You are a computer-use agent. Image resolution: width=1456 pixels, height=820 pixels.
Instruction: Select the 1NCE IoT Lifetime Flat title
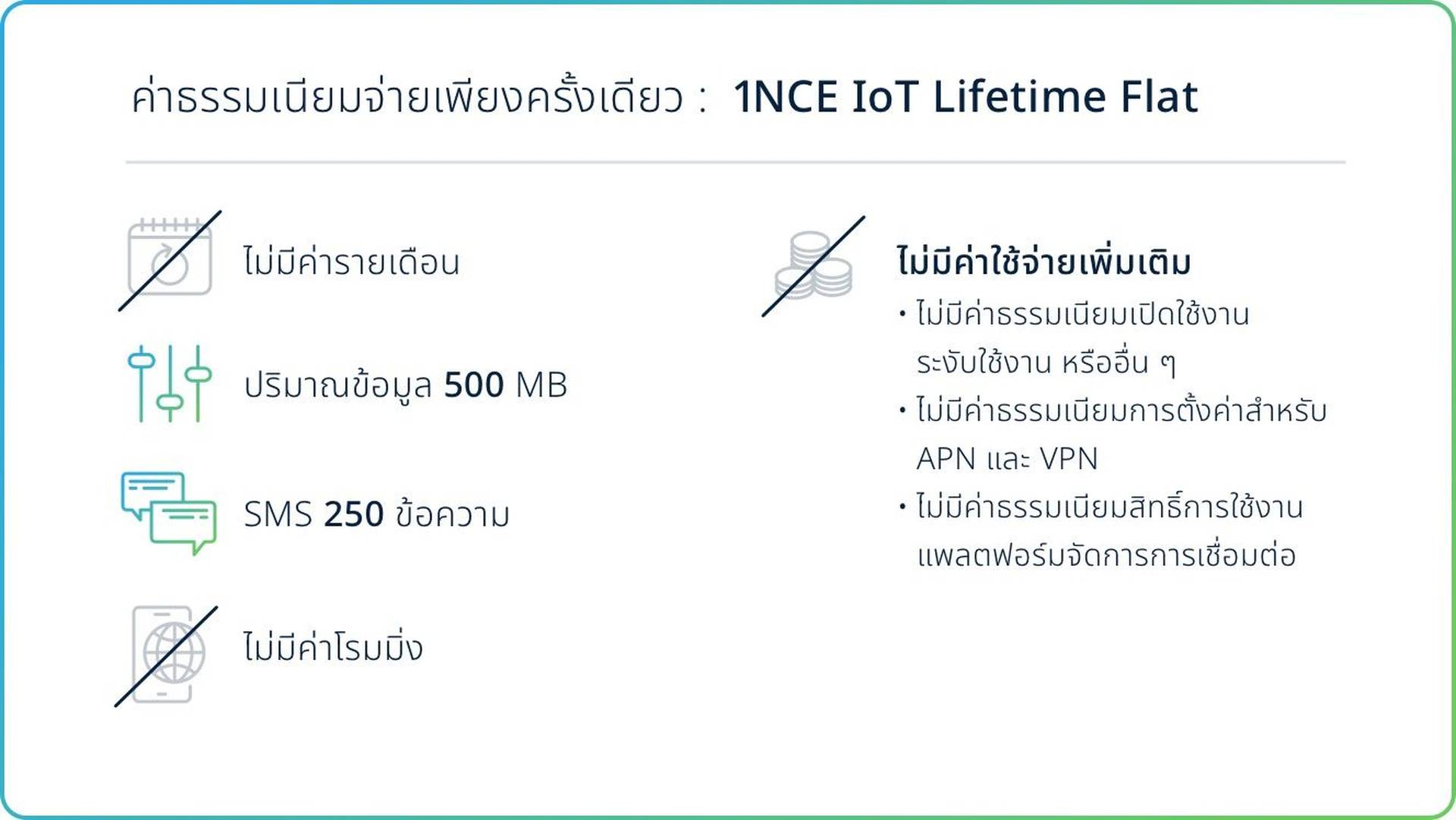[x=965, y=96]
